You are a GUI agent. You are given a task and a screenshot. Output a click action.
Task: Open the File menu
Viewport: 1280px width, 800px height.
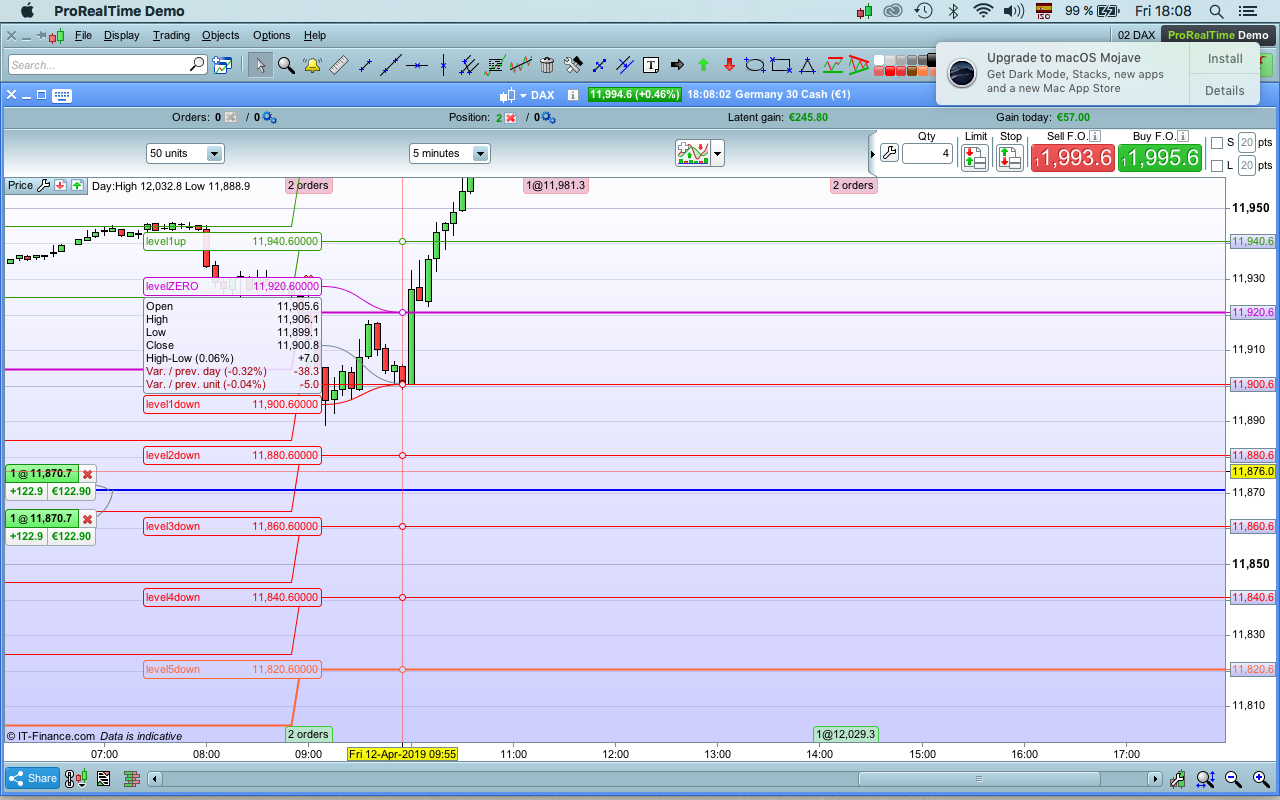[83, 35]
